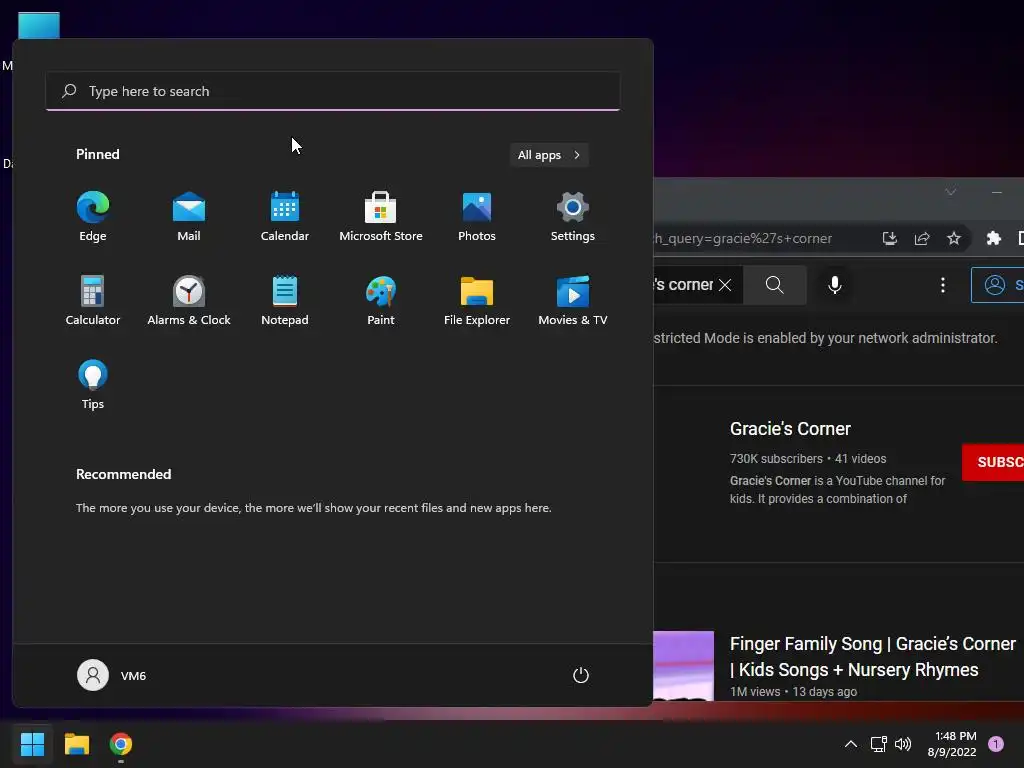Open the Edge pinned app
The image size is (1024, 768).
[x=93, y=217]
